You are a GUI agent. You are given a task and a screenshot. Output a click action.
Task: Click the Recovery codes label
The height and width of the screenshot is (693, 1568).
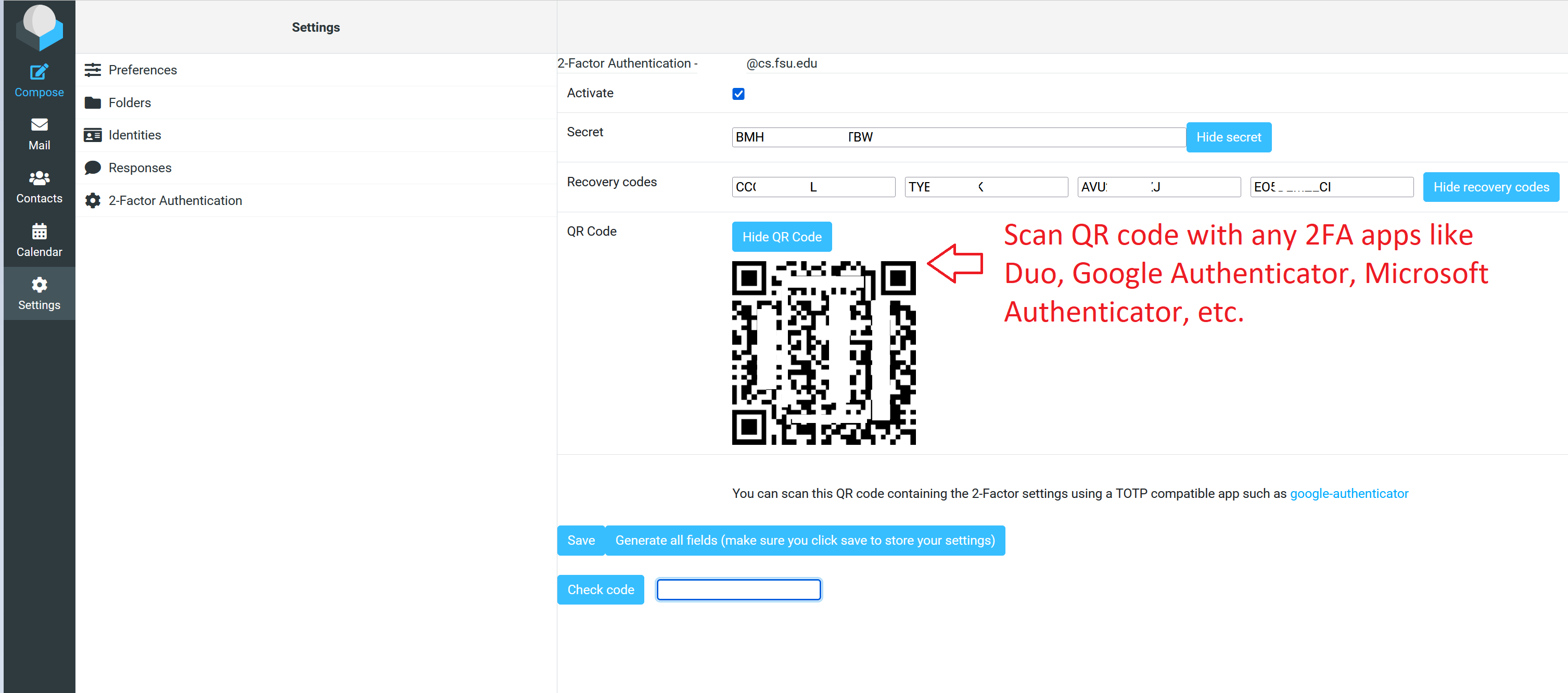(x=611, y=182)
